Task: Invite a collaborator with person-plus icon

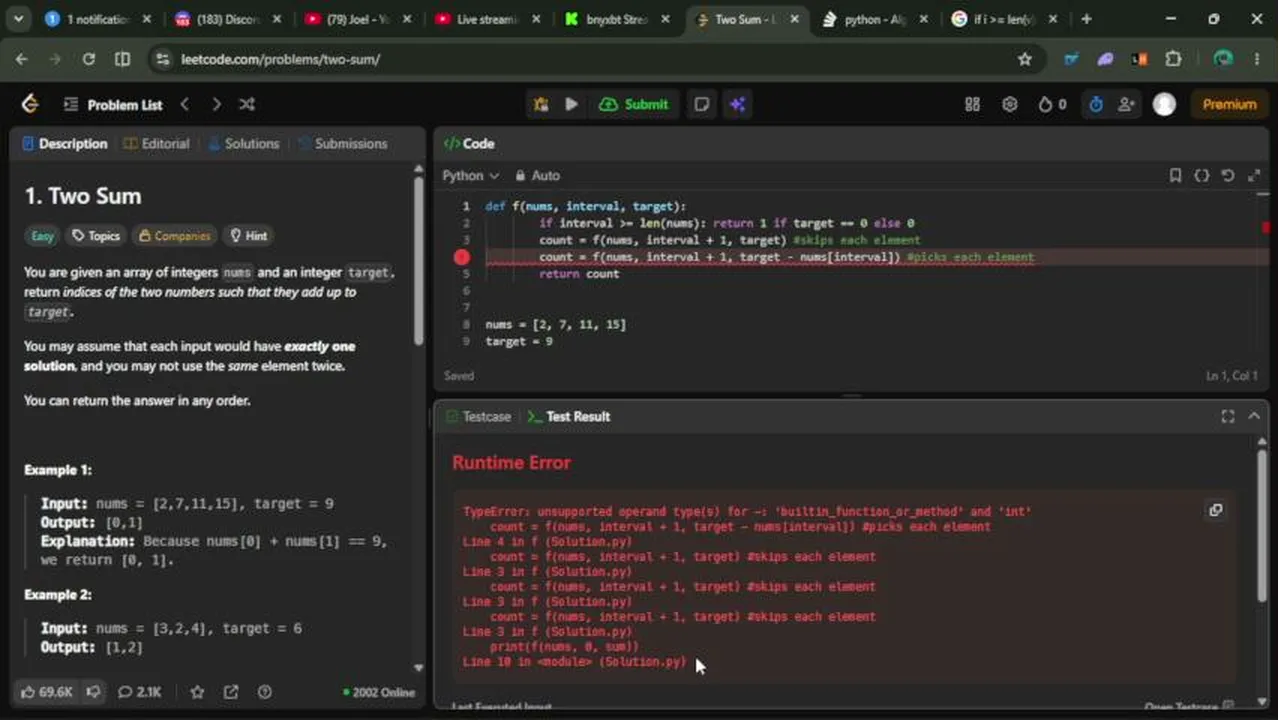Action: [x=1127, y=104]
